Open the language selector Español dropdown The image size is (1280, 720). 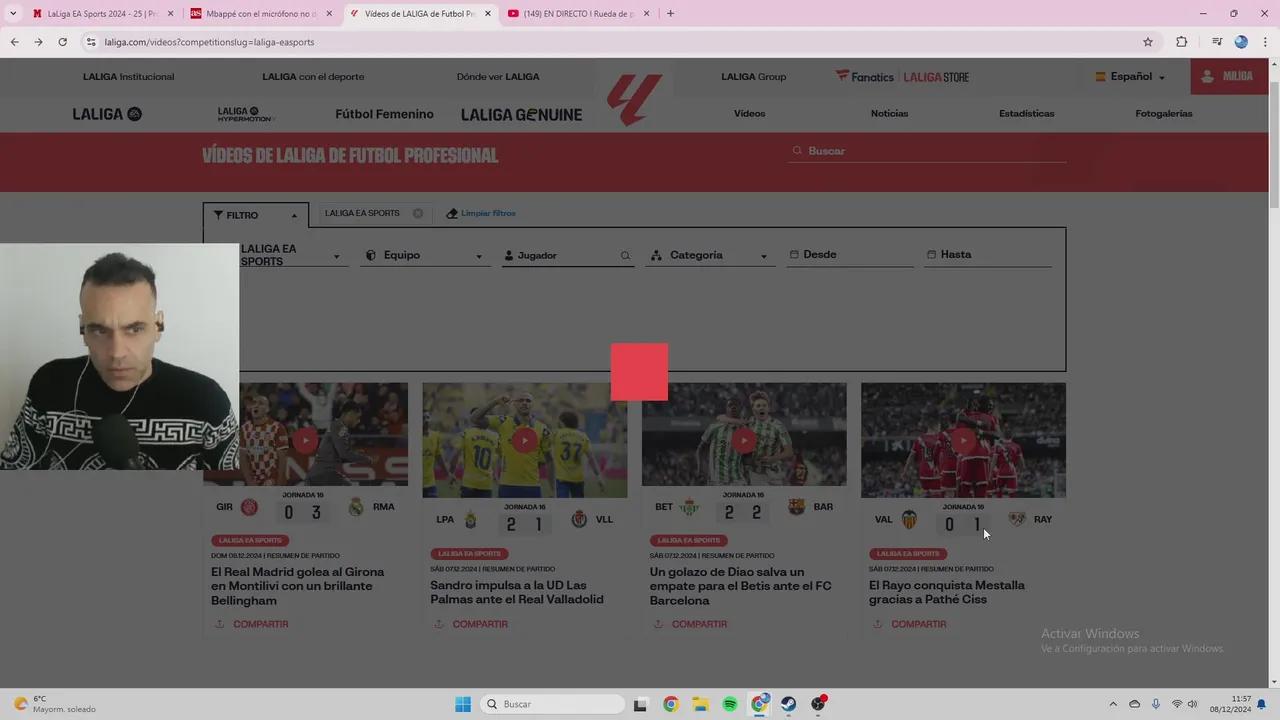click(1130, 77)
